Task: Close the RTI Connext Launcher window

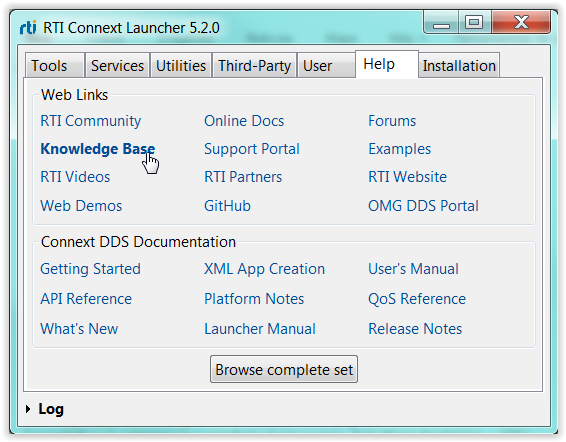Action: point(521,22)
